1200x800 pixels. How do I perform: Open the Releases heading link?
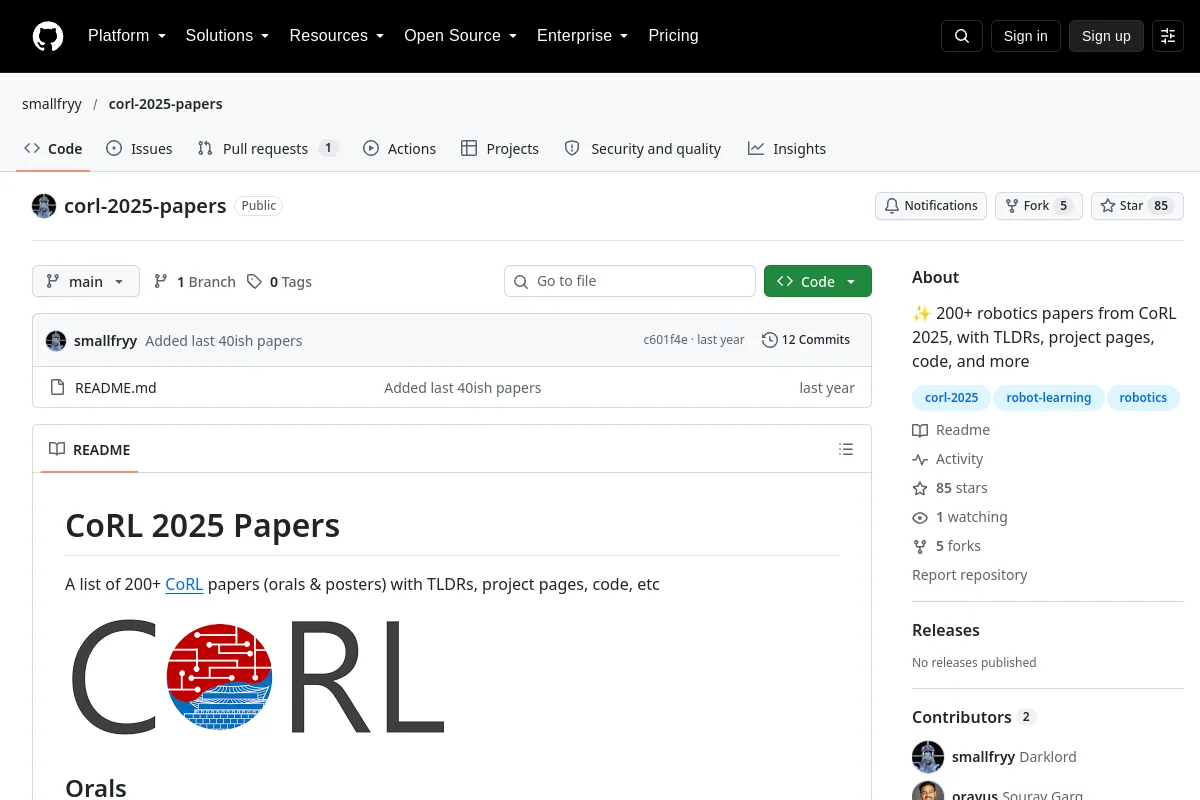coord(946,630)
